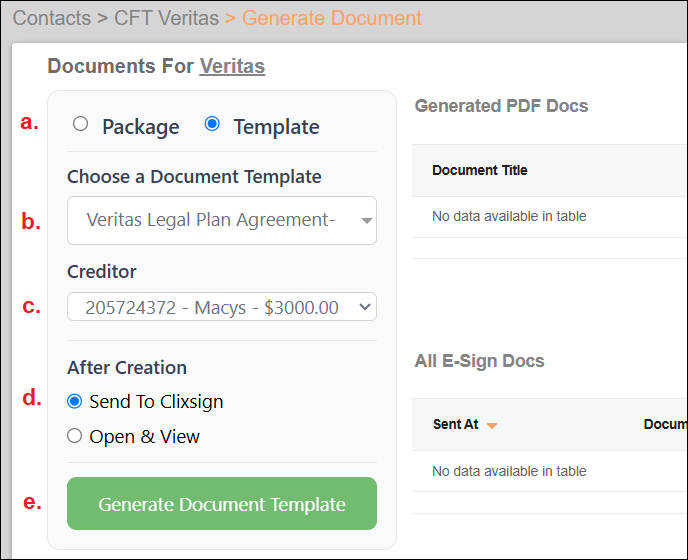
Task: Open the Creditor dropdown showing Macys
Action: [222, 307]
